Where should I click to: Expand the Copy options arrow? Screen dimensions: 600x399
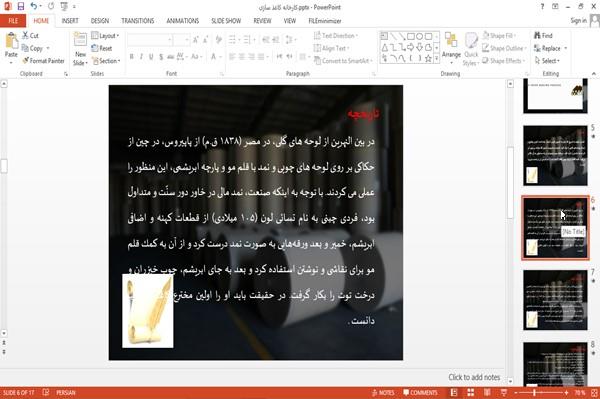48,48
